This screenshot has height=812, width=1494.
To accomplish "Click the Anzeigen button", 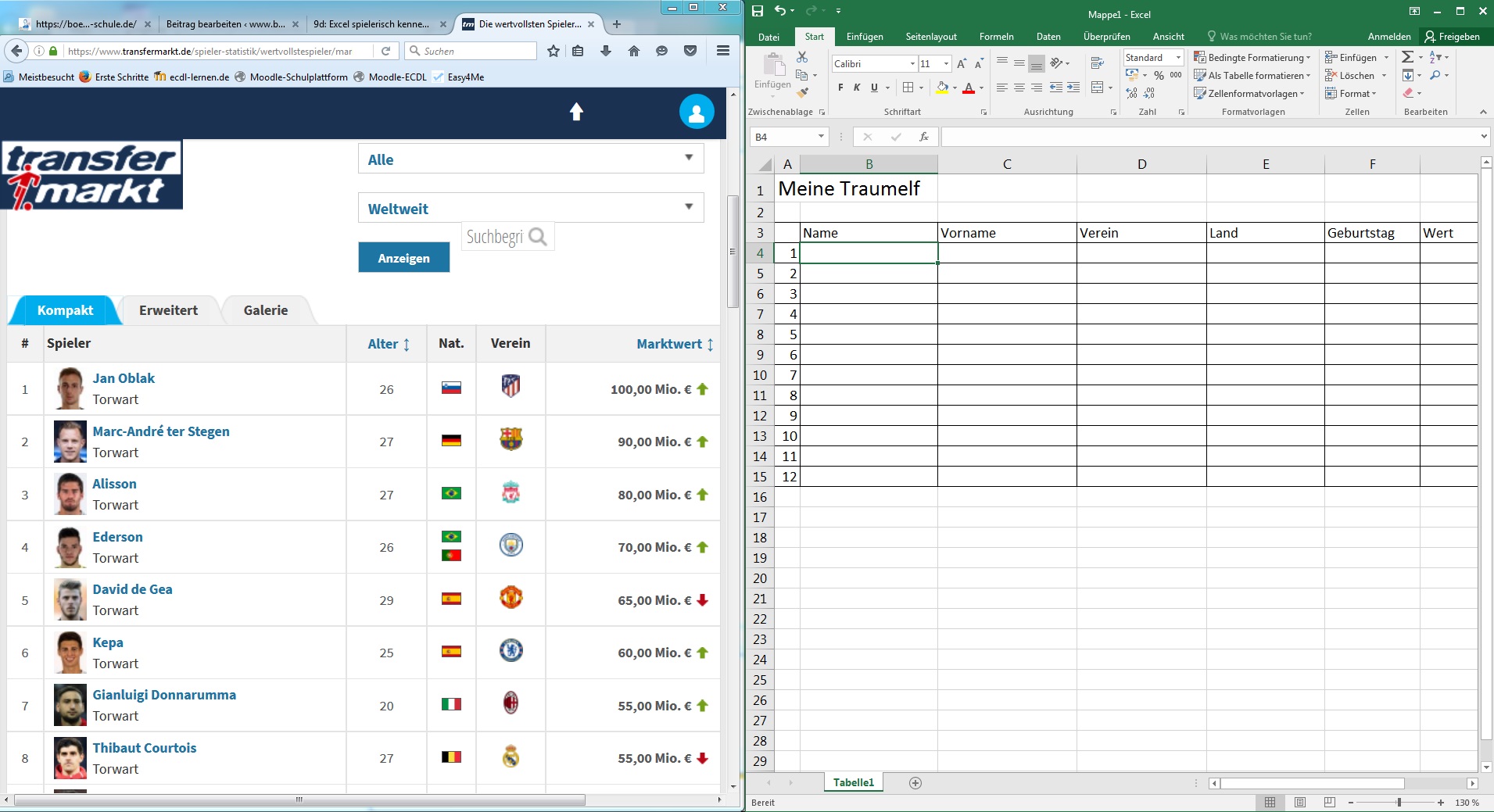I will click(x=404, y=258).
